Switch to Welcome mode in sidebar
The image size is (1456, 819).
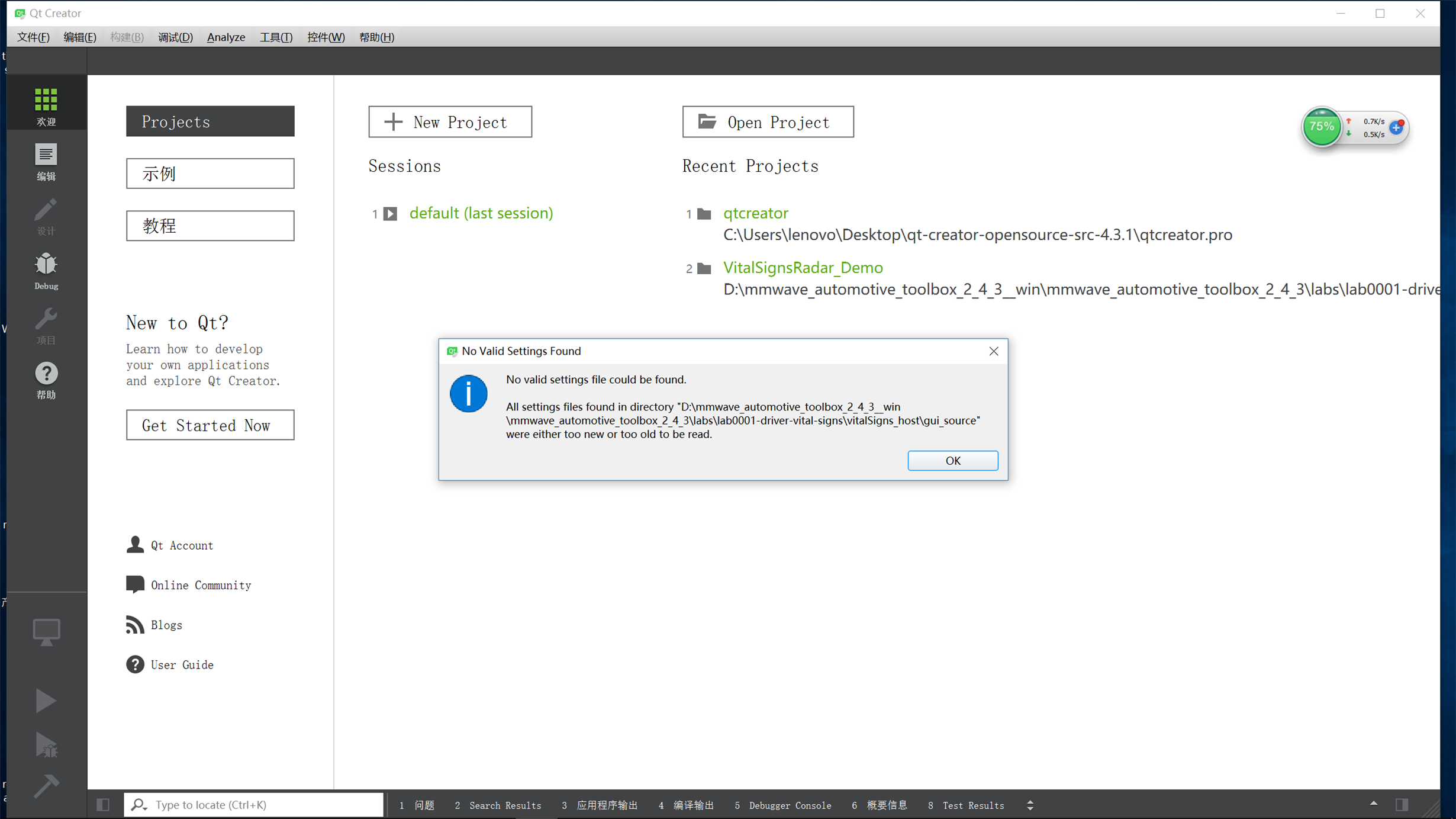pyautogui.click(x=46, y=105)
